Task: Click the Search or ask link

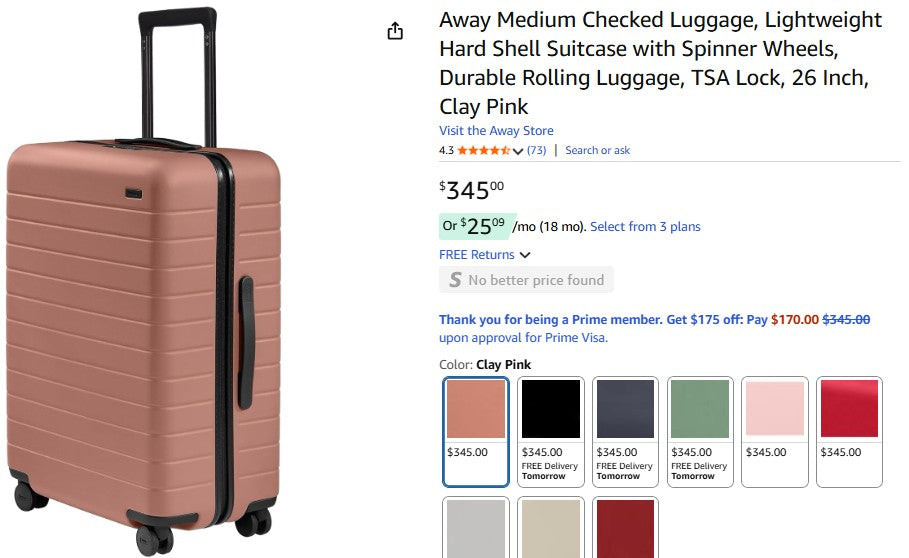Action: pyautogui.click(x=598, y=151)
